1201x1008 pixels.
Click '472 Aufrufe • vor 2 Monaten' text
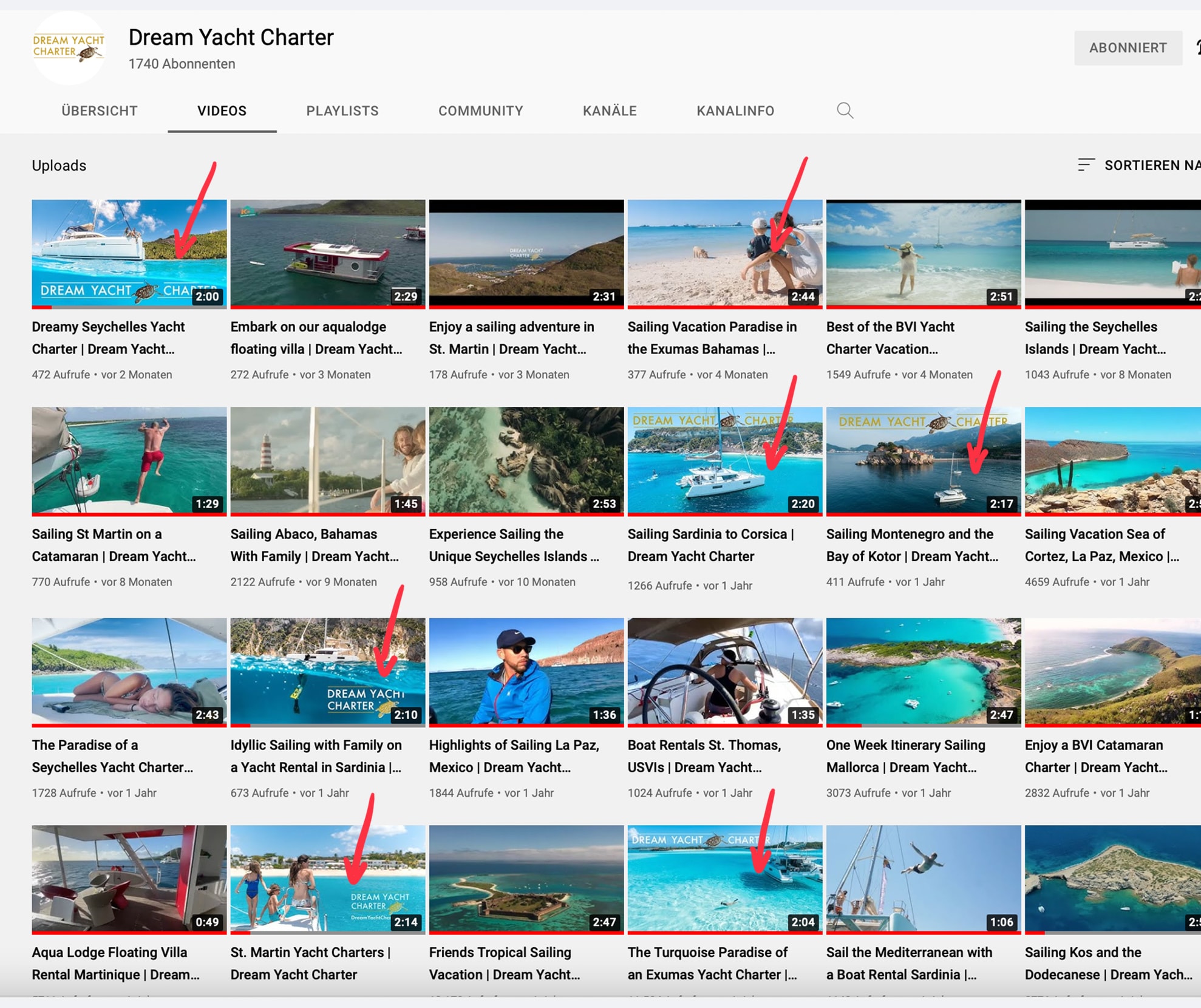point(102,375)
